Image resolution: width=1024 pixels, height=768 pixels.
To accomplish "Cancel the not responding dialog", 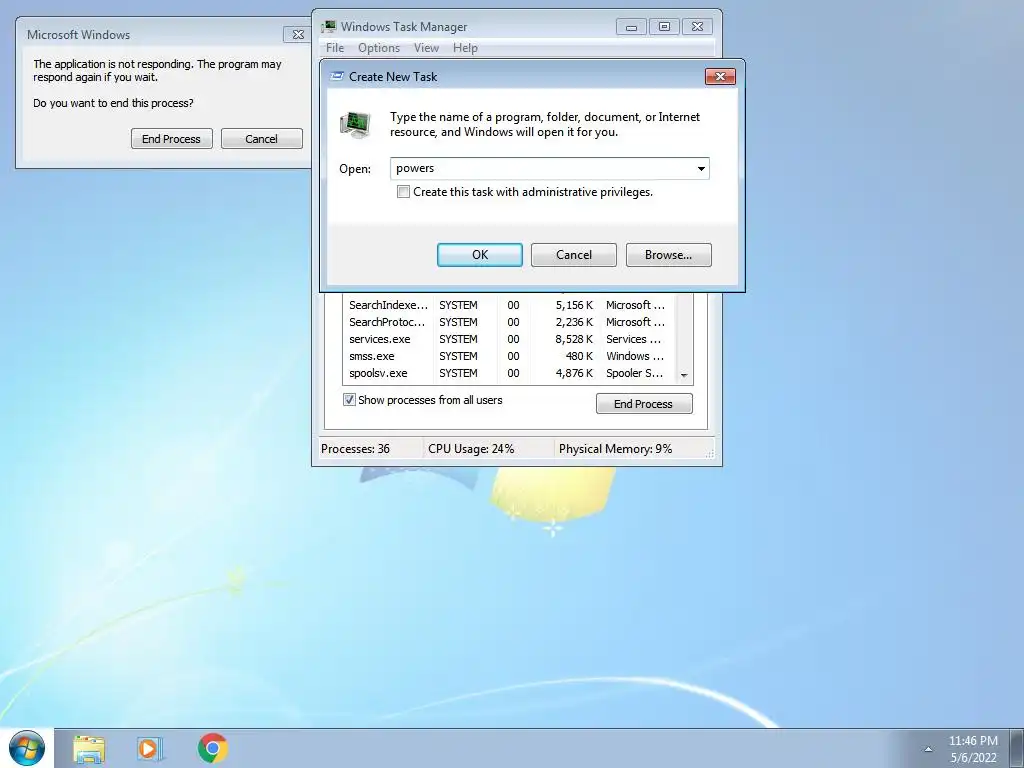I will tap(261, 138).
